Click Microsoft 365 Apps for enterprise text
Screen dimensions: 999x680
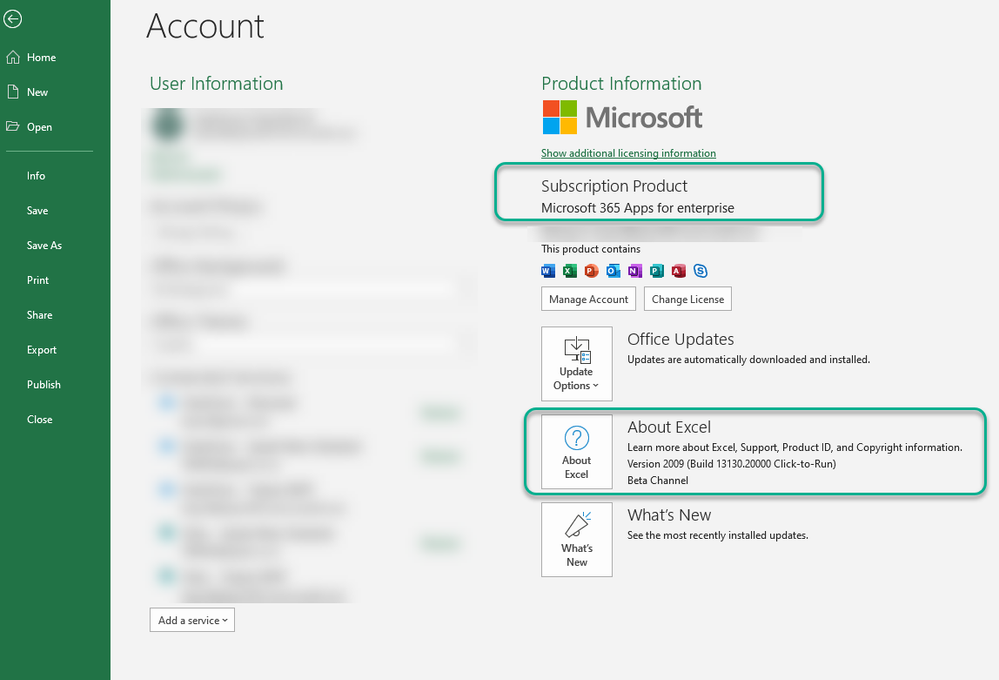pos(638,208)
